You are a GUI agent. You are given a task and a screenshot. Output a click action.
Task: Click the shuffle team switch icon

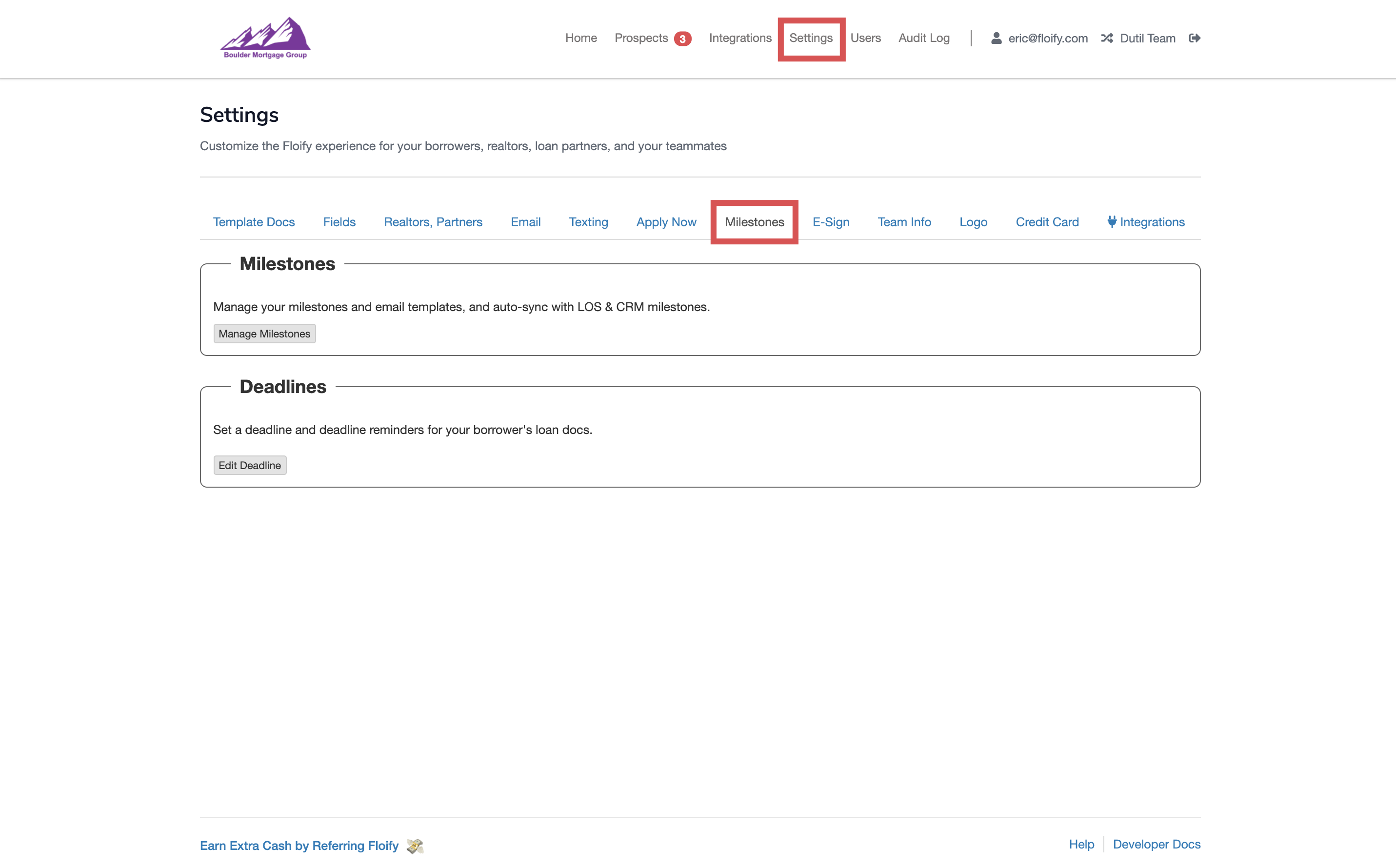click(1107, 38)
